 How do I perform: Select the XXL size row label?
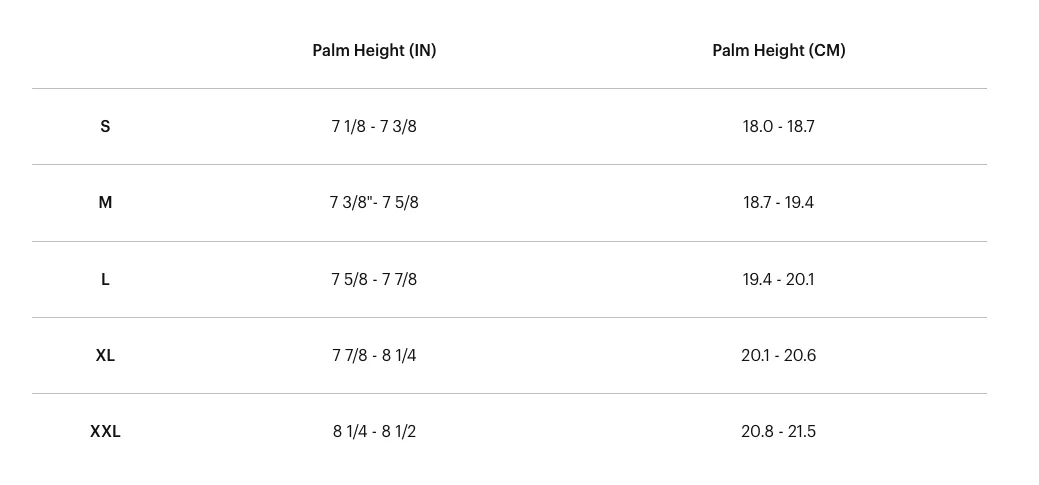coord(105,431)
